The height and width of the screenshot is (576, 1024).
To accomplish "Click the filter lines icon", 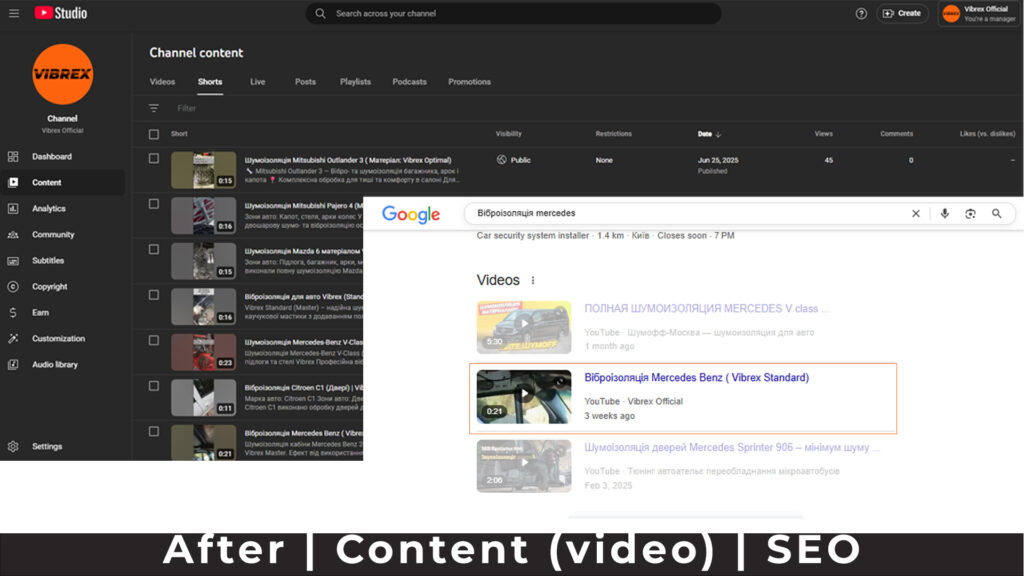I will (x=153, y=108).
